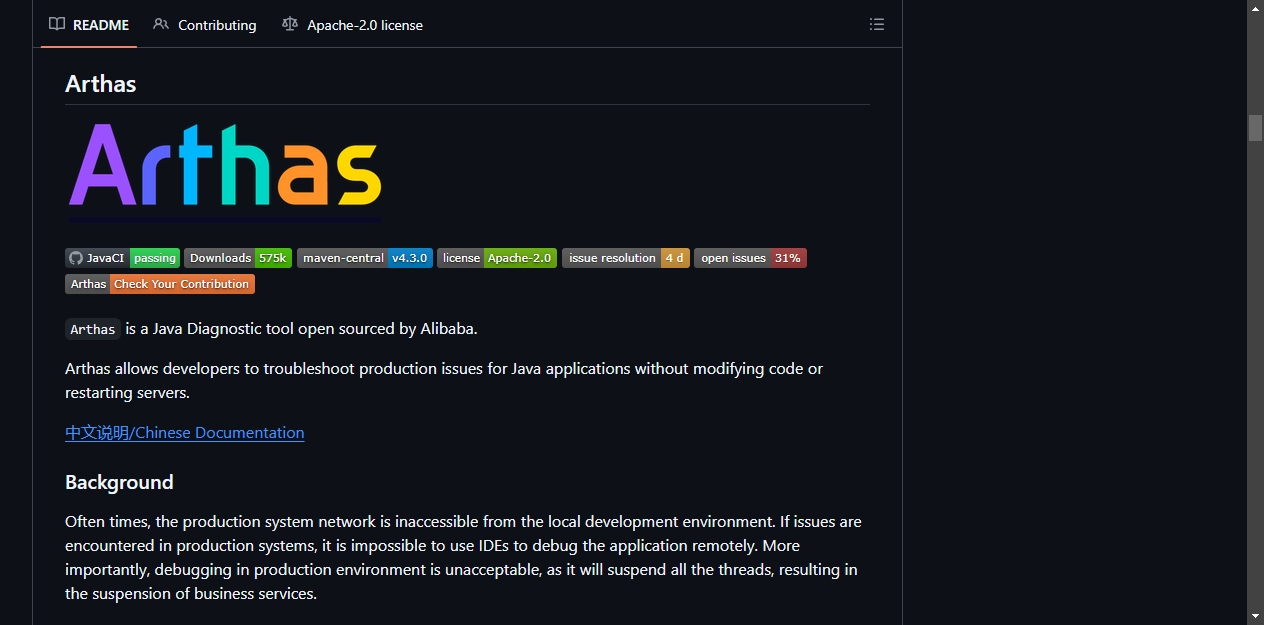Click the README book icon
Screen dimensions: 1264x625
coord(57,25)
